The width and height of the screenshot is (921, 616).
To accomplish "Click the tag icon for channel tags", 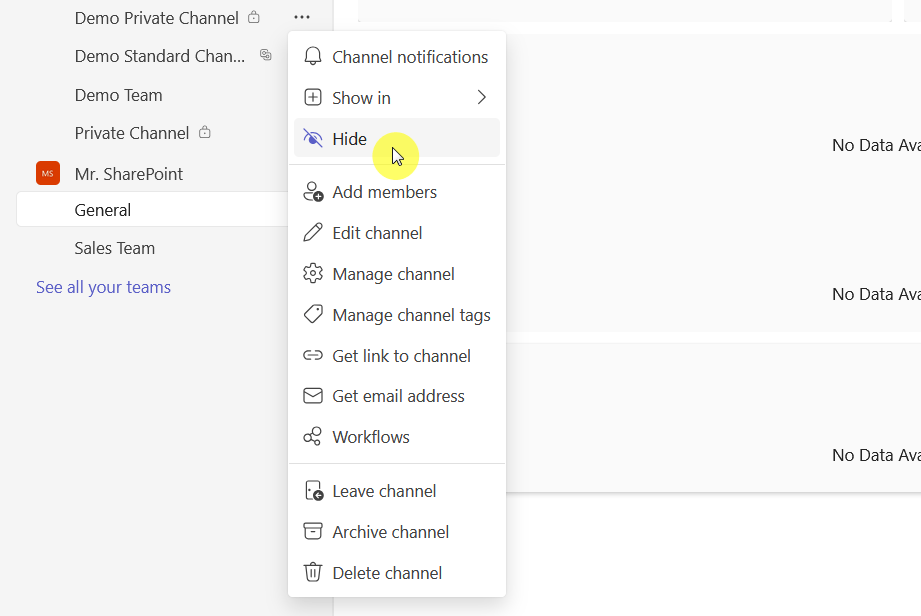I will (x=312, y=315).
